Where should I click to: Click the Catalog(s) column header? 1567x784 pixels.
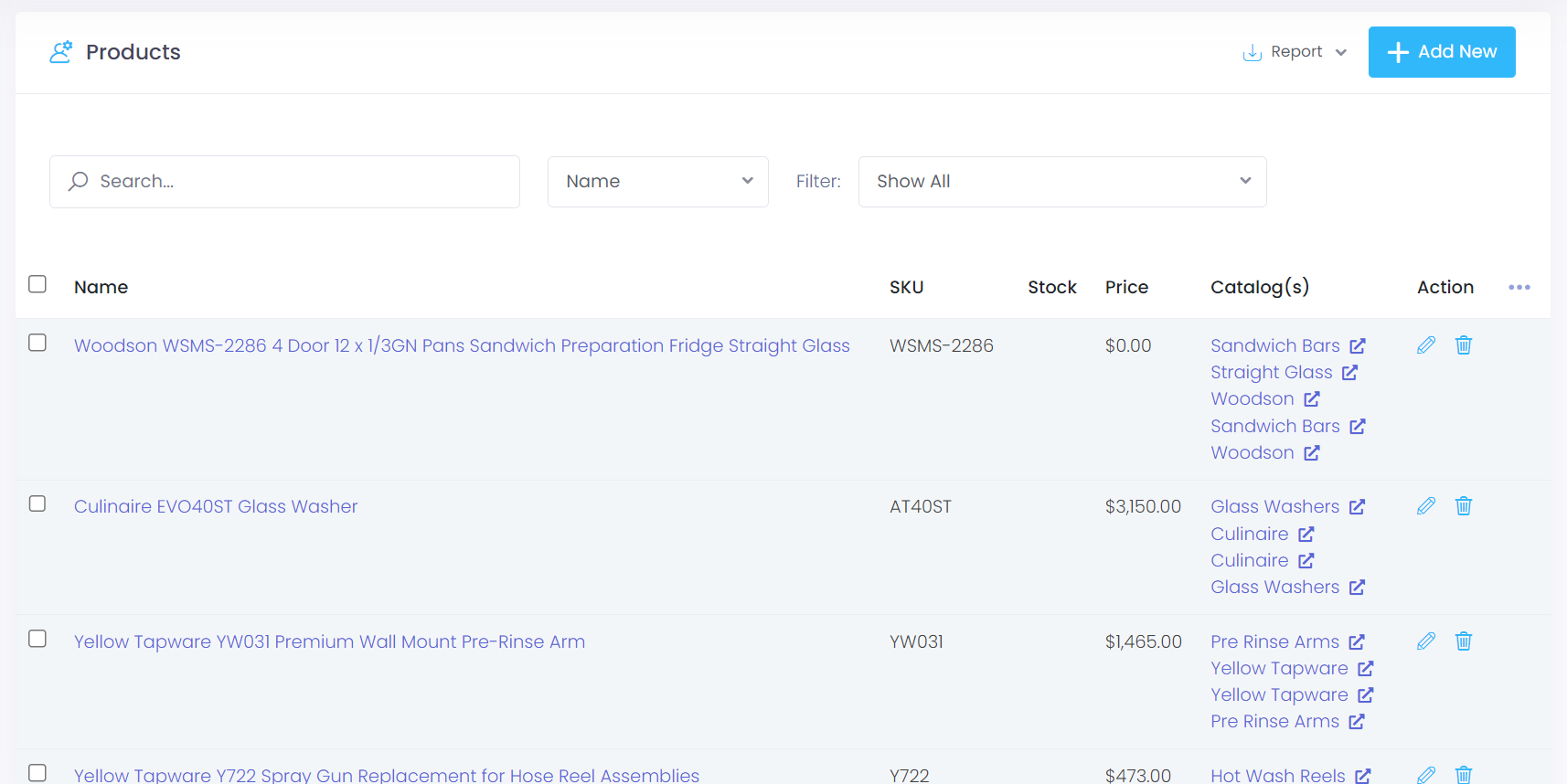pyautogui.click(x=1260, y=287)
